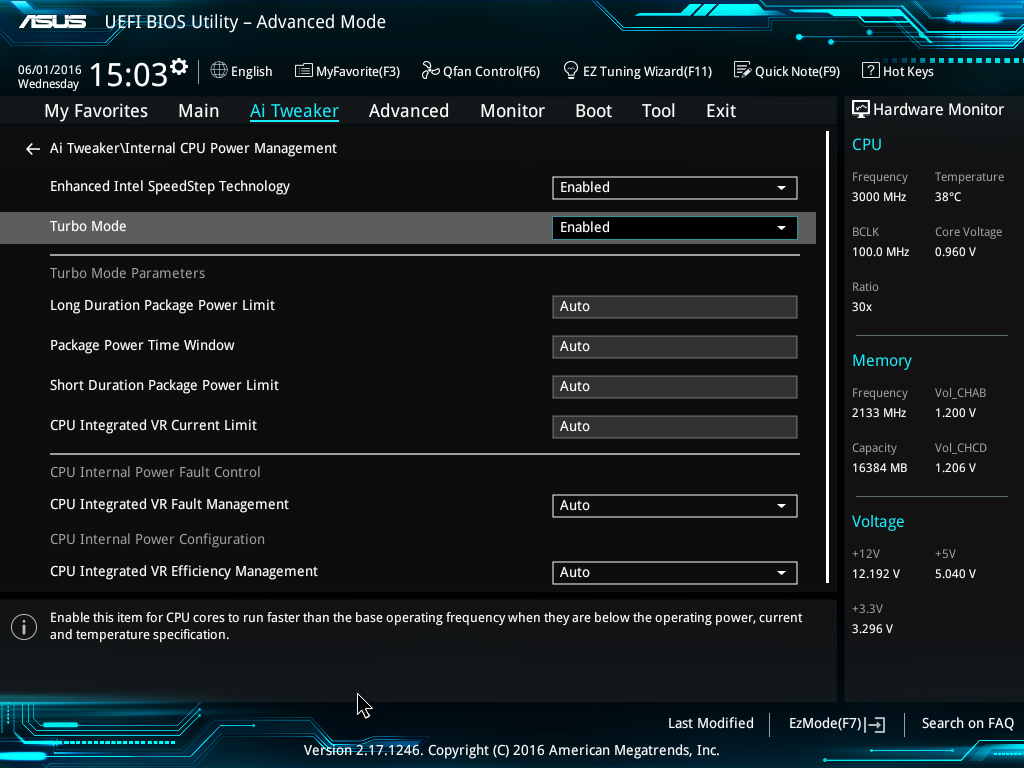Click Long Duration Package Power Limit field

[675, 307]
